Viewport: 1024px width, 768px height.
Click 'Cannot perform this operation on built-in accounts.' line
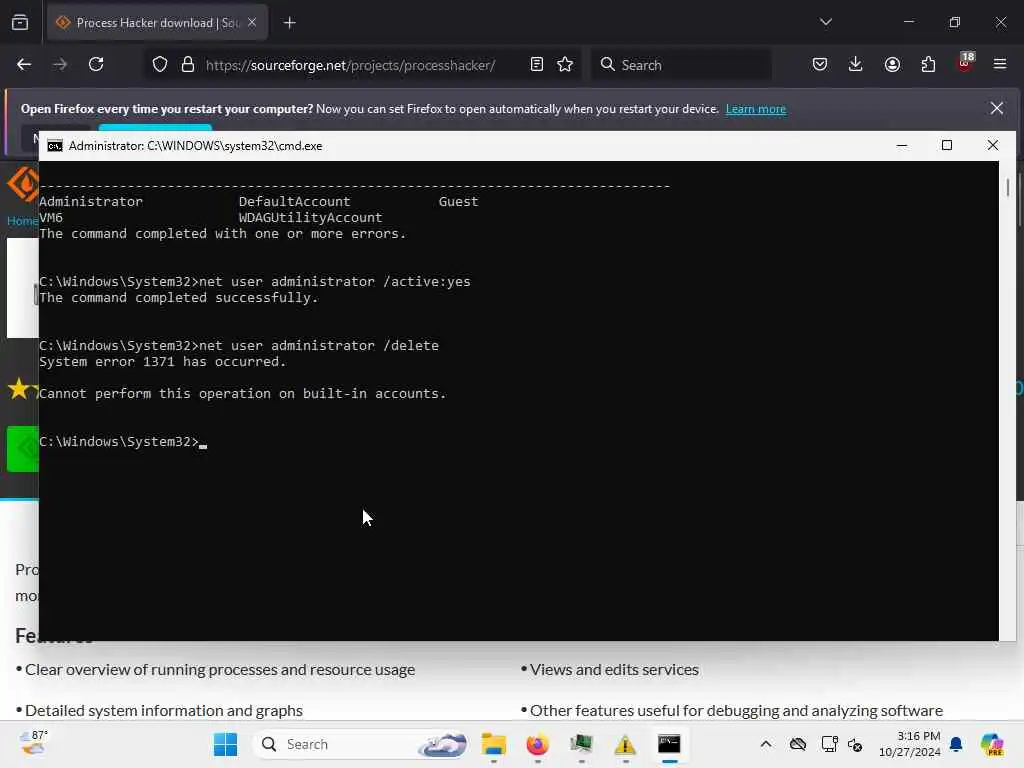[x=242, y=394]
